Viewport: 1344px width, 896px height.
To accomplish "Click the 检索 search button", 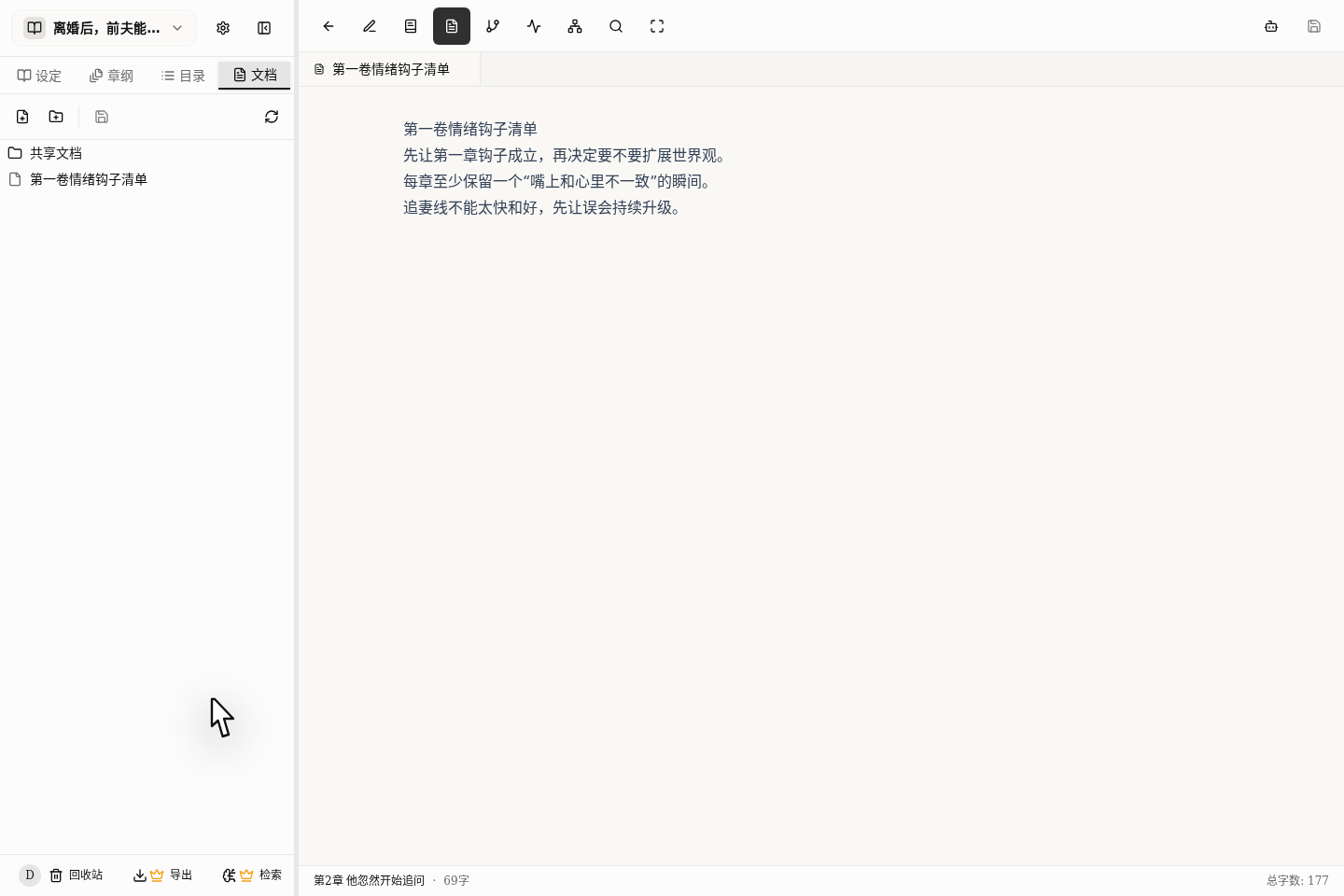I will pyautogui.click(x=252, y=875).
